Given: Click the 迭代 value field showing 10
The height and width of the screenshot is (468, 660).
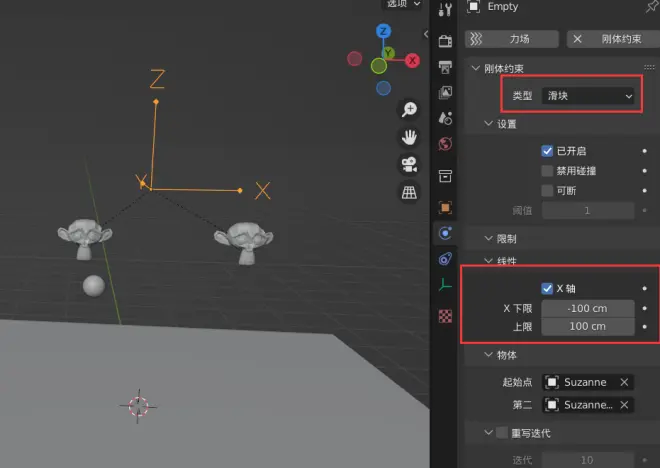Looking at the screenshot, I should click(588, 460).
